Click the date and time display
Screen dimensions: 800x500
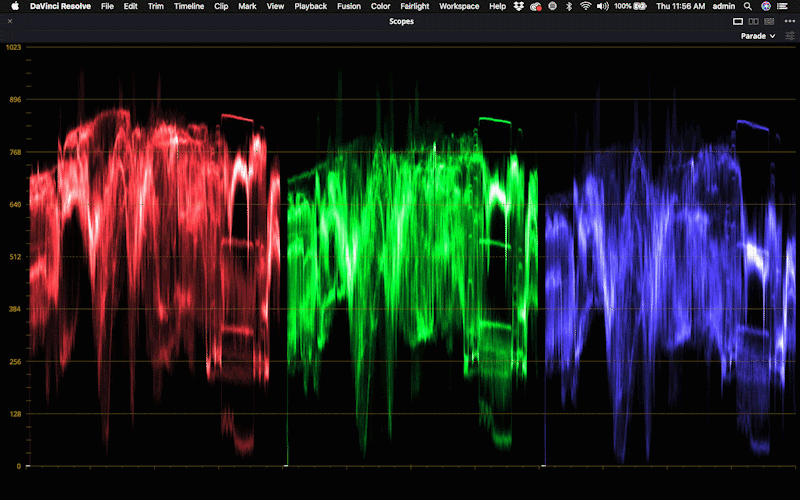681,6
